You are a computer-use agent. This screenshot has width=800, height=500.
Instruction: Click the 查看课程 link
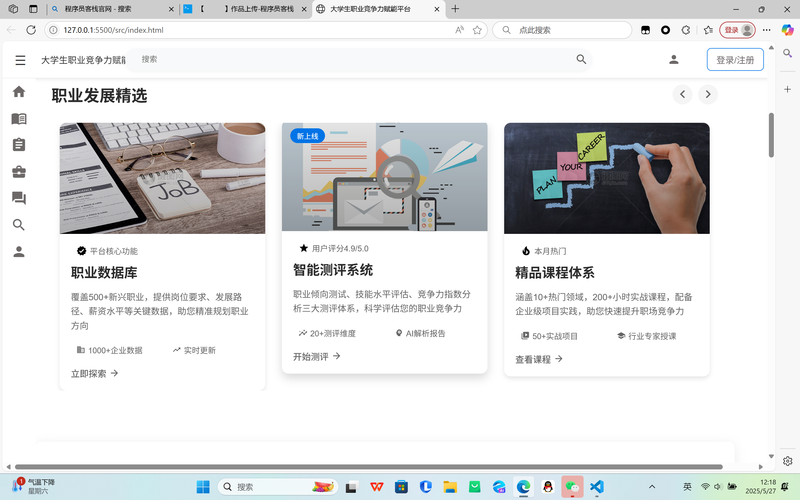(x=539, y=359)
